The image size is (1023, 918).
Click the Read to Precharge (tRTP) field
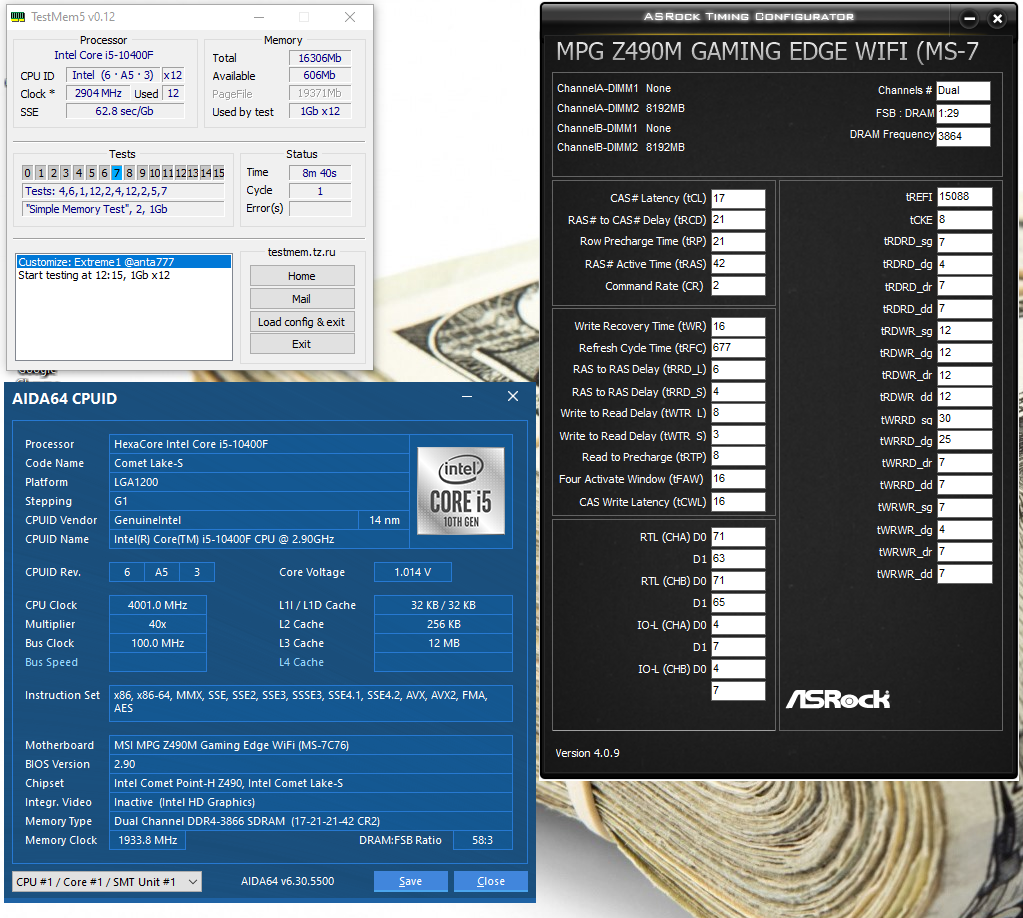[x=738, y=456]
